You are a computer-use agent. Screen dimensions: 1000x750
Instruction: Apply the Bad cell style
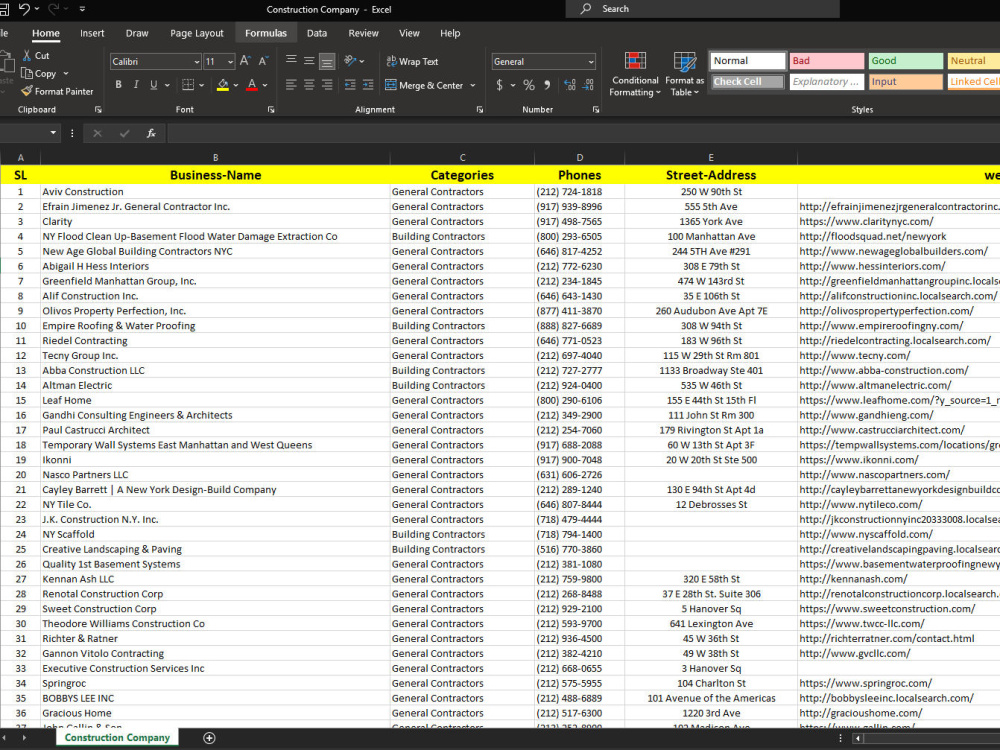827,61
